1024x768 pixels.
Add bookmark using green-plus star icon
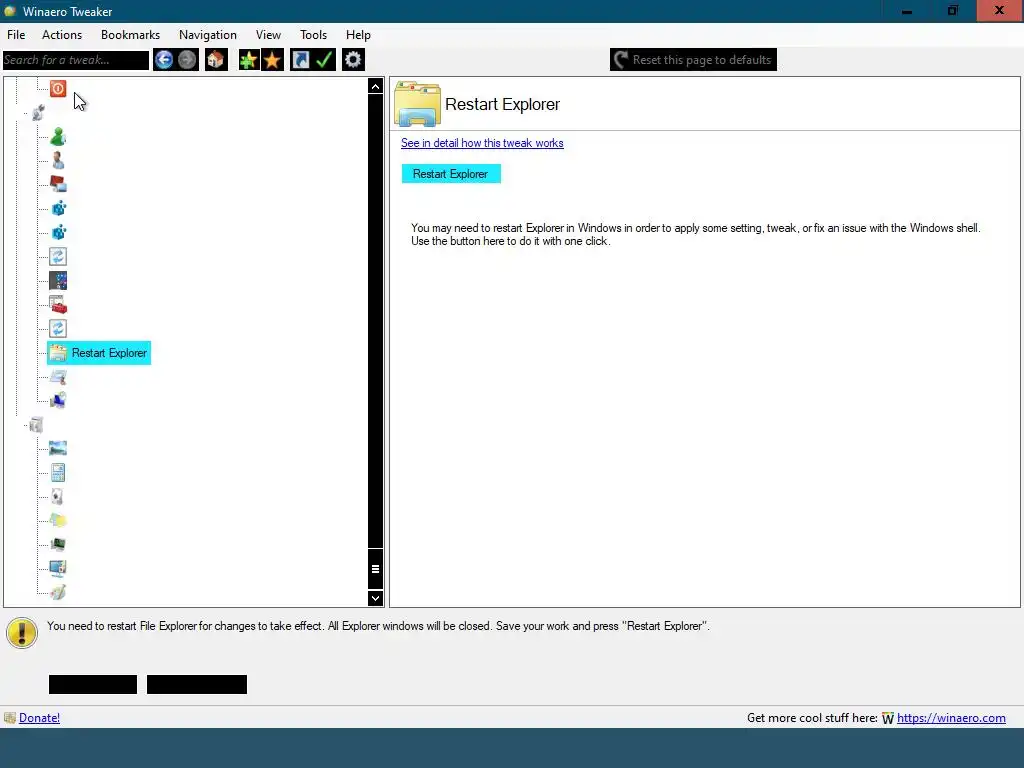[x=249, y=60]
